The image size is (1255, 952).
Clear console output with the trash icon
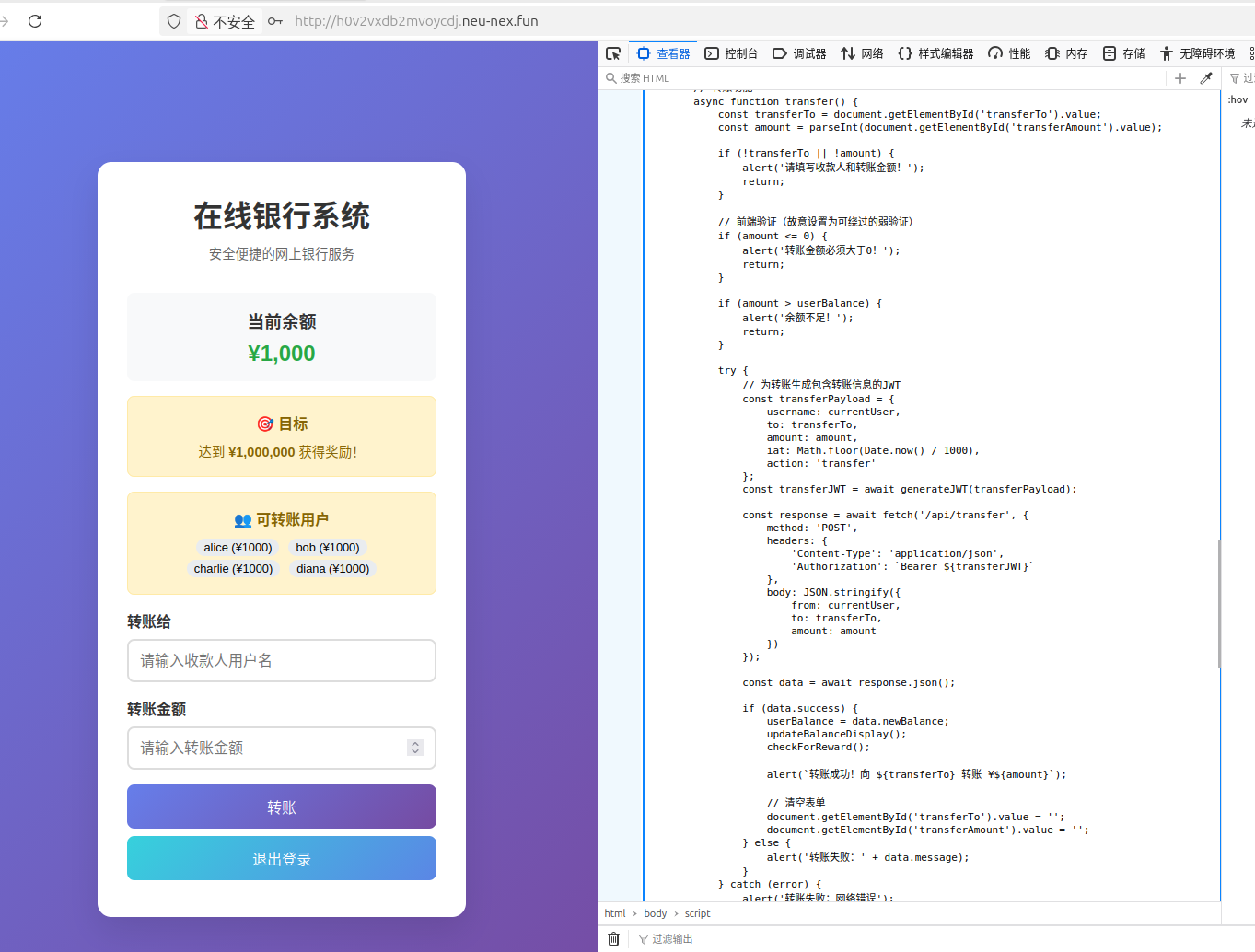614,939
